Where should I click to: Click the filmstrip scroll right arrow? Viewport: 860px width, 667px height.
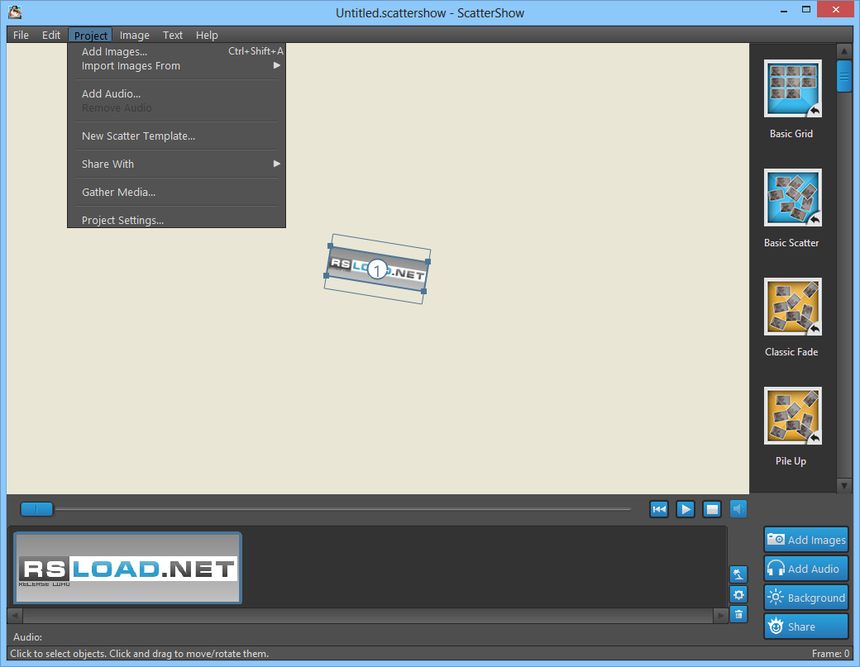(720, 615)
